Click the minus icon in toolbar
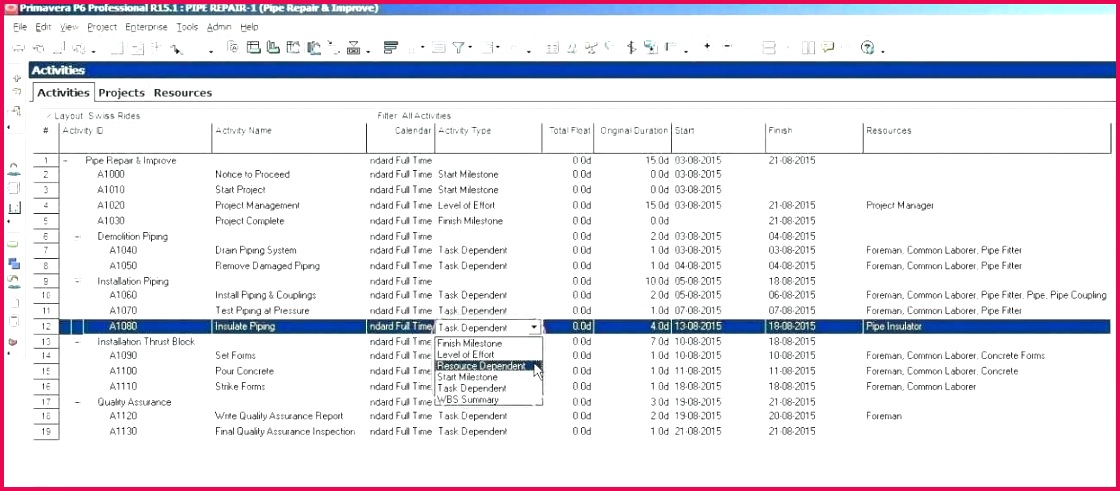This screenshot has width=1120, height=491. click(727, 46)
